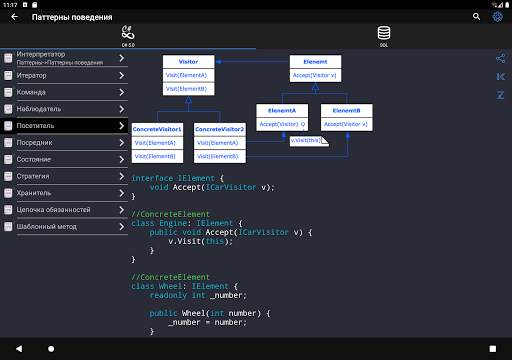
Task: Click the document icon beside Посредник
Action: (8, 142)
